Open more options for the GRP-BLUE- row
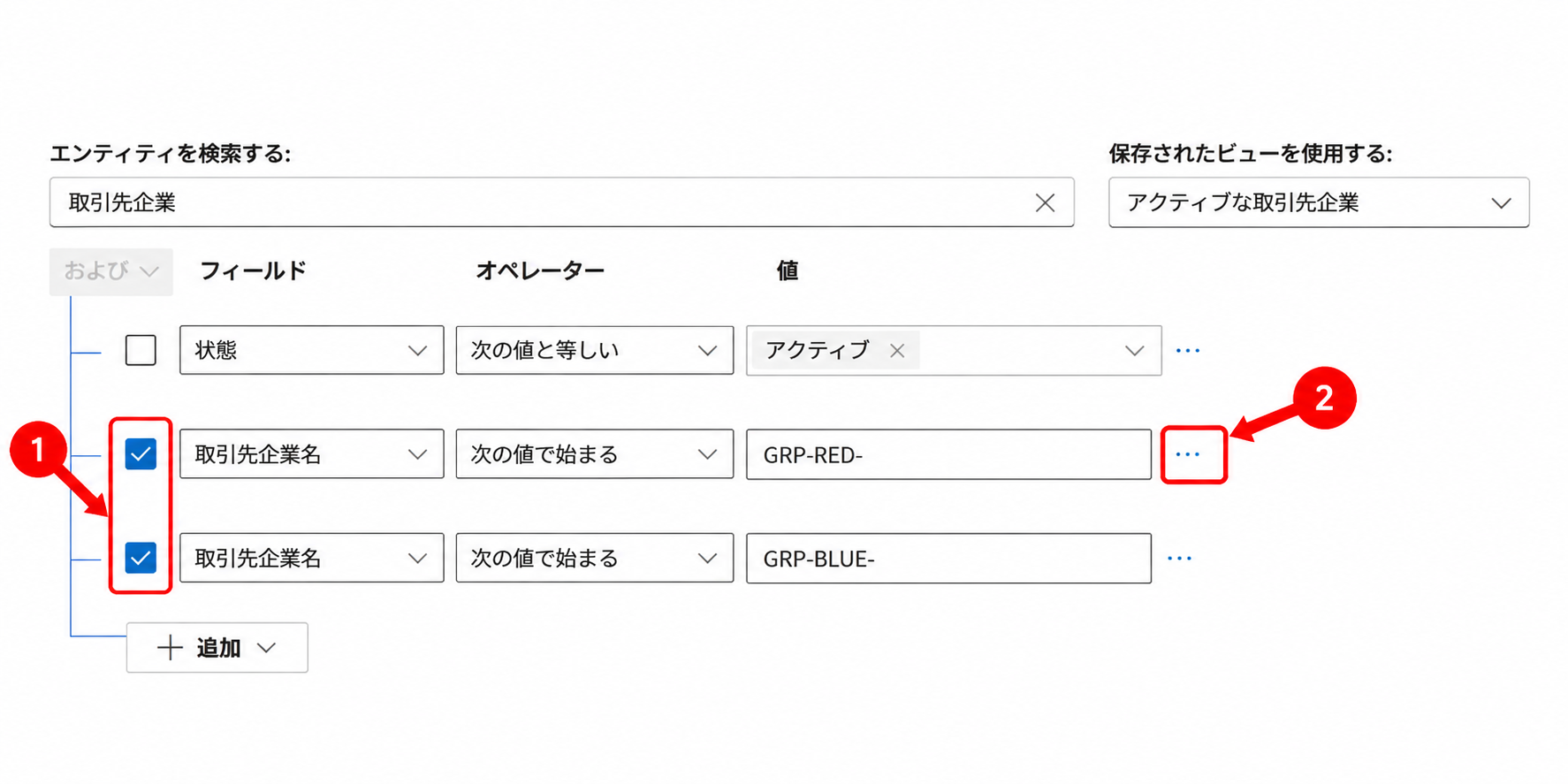 pos(1180,559)
